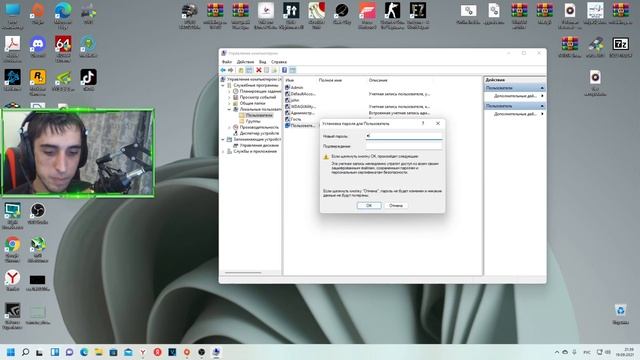Open Microsoft Store from the taskbar
This screenshot has width=640, height=360.
pyautogui.click(x=113, y=352)
